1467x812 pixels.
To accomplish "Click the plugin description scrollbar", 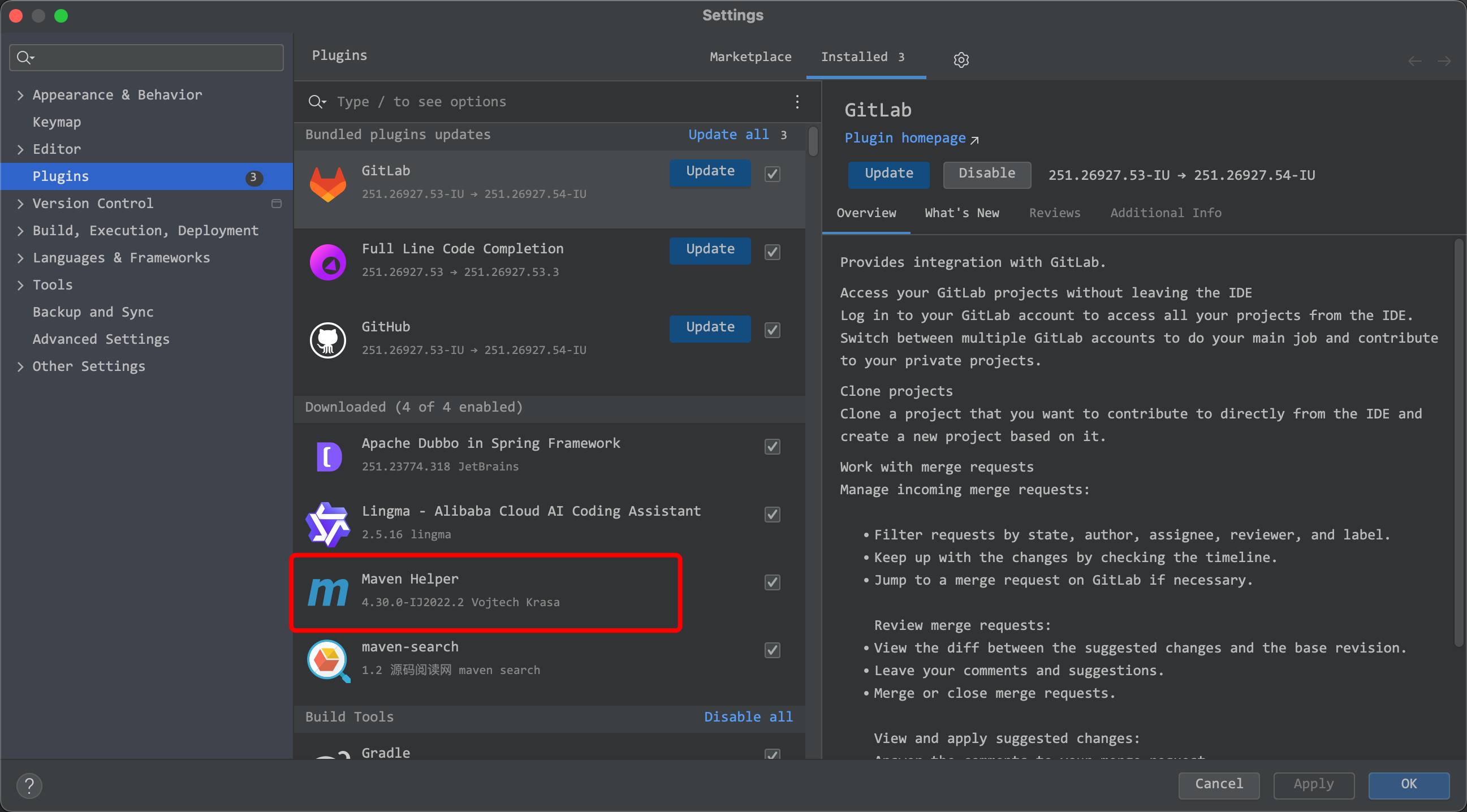I will (x=1459, y=442).
